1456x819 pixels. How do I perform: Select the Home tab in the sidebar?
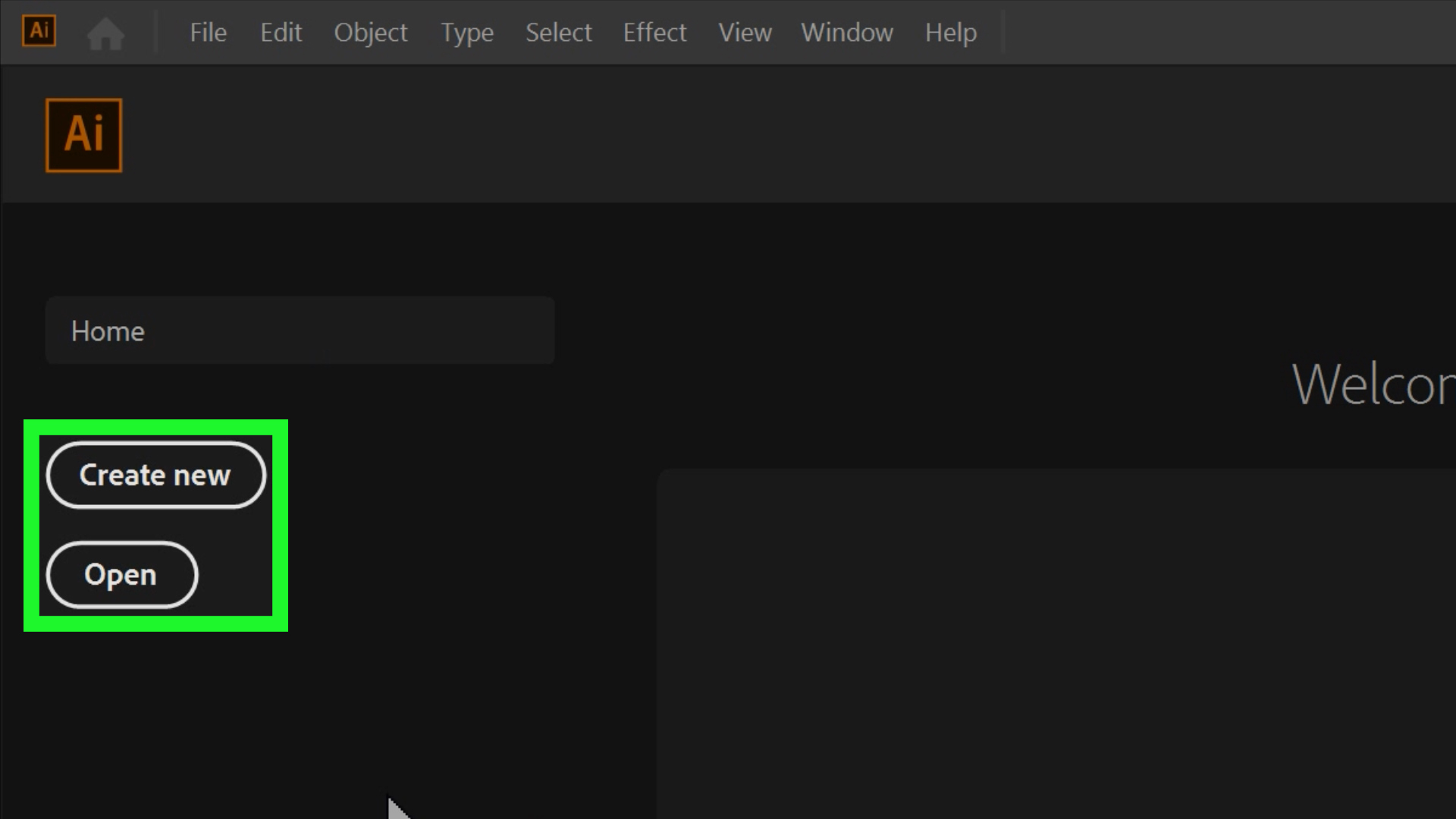pos(107,331)
